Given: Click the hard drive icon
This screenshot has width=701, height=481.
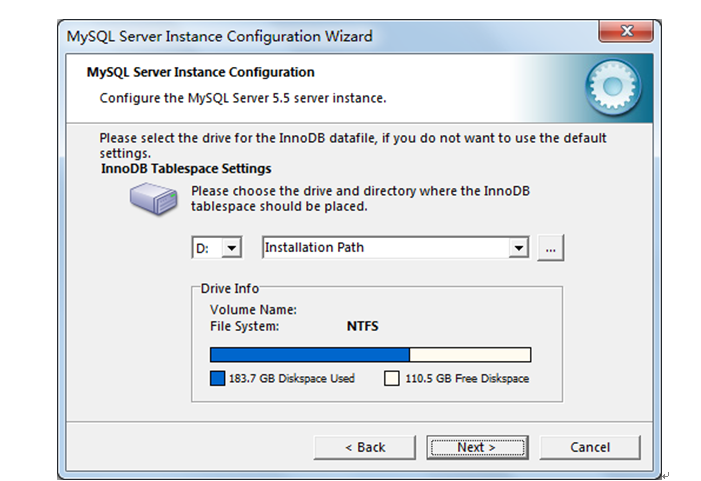Looking at the screenshot, I should coord(153,198).
